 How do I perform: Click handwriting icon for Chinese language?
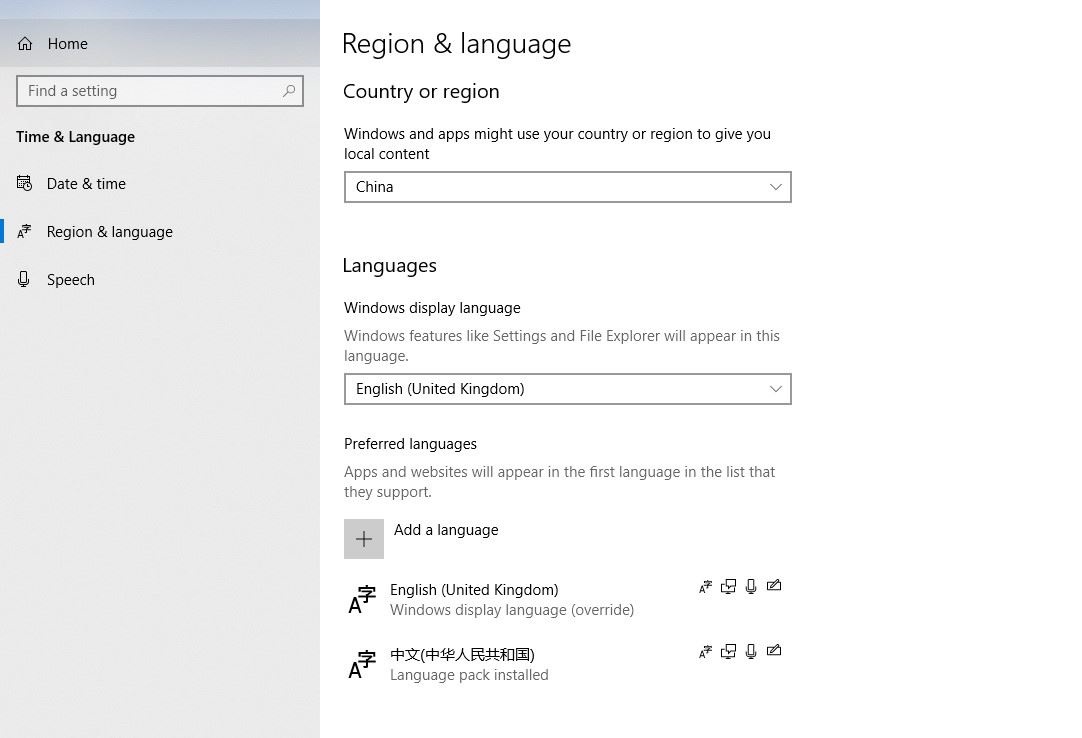[x=774, y=651]
